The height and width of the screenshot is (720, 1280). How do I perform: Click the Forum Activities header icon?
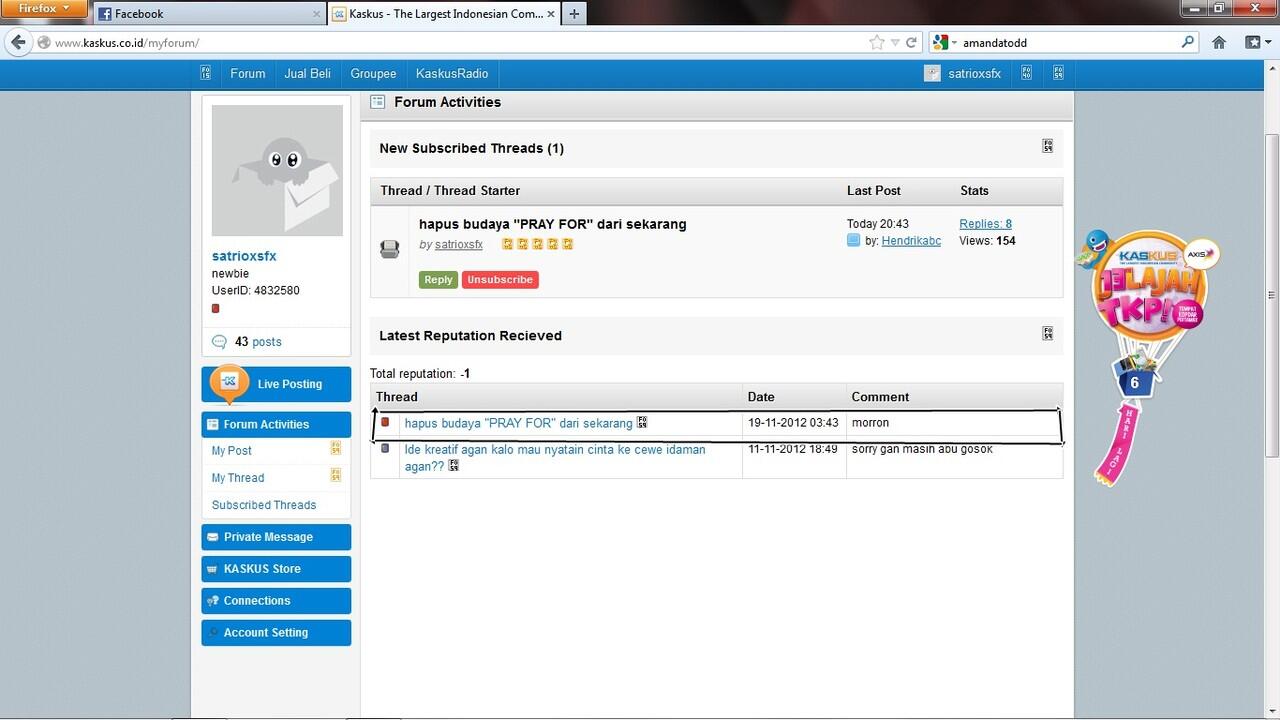click(x=377, y=102)
